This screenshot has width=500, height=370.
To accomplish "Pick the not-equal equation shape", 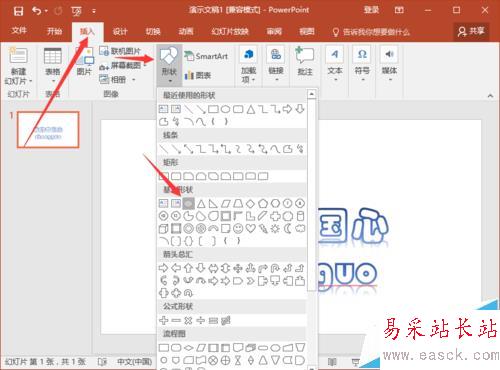I will click(226, 320).
